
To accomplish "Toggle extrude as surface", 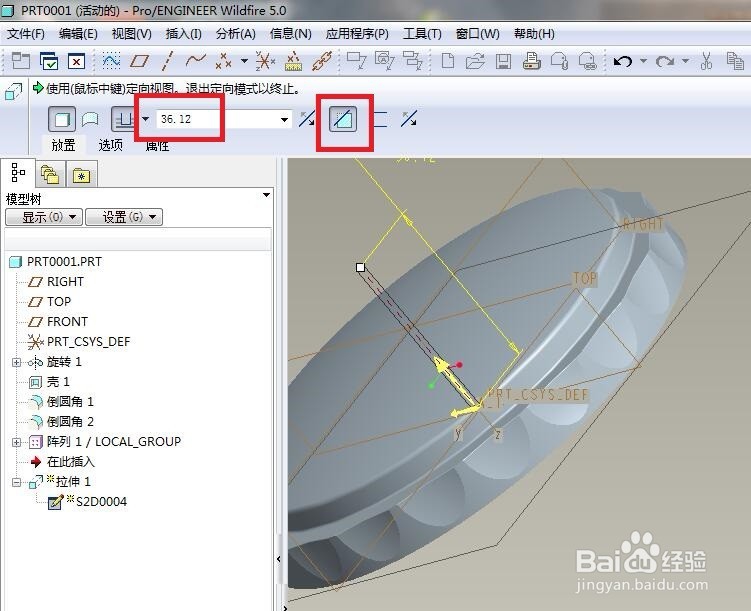I will (90, 119).
